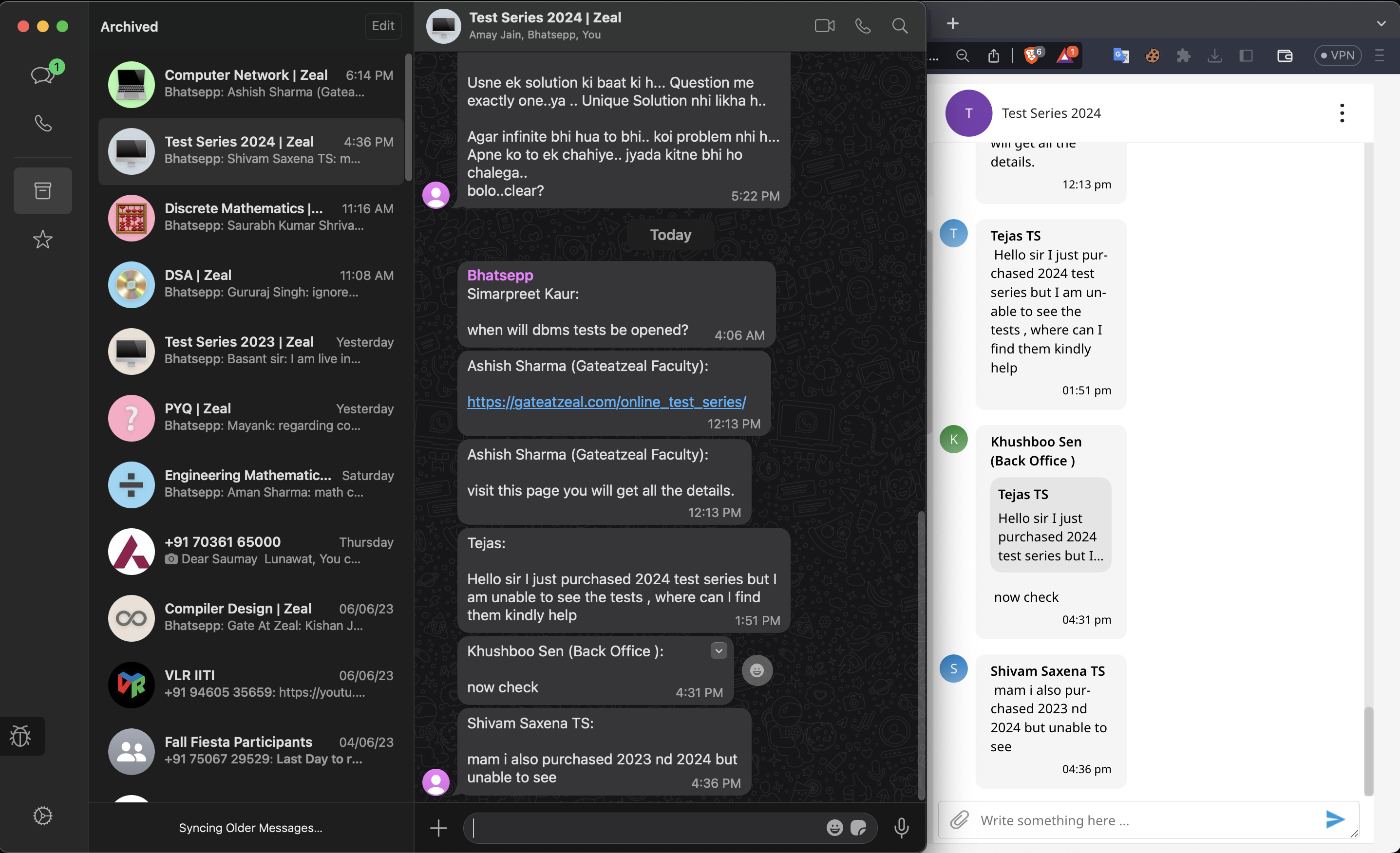Open the three-dot menu beside Test Series 2024

(1342, 113)
